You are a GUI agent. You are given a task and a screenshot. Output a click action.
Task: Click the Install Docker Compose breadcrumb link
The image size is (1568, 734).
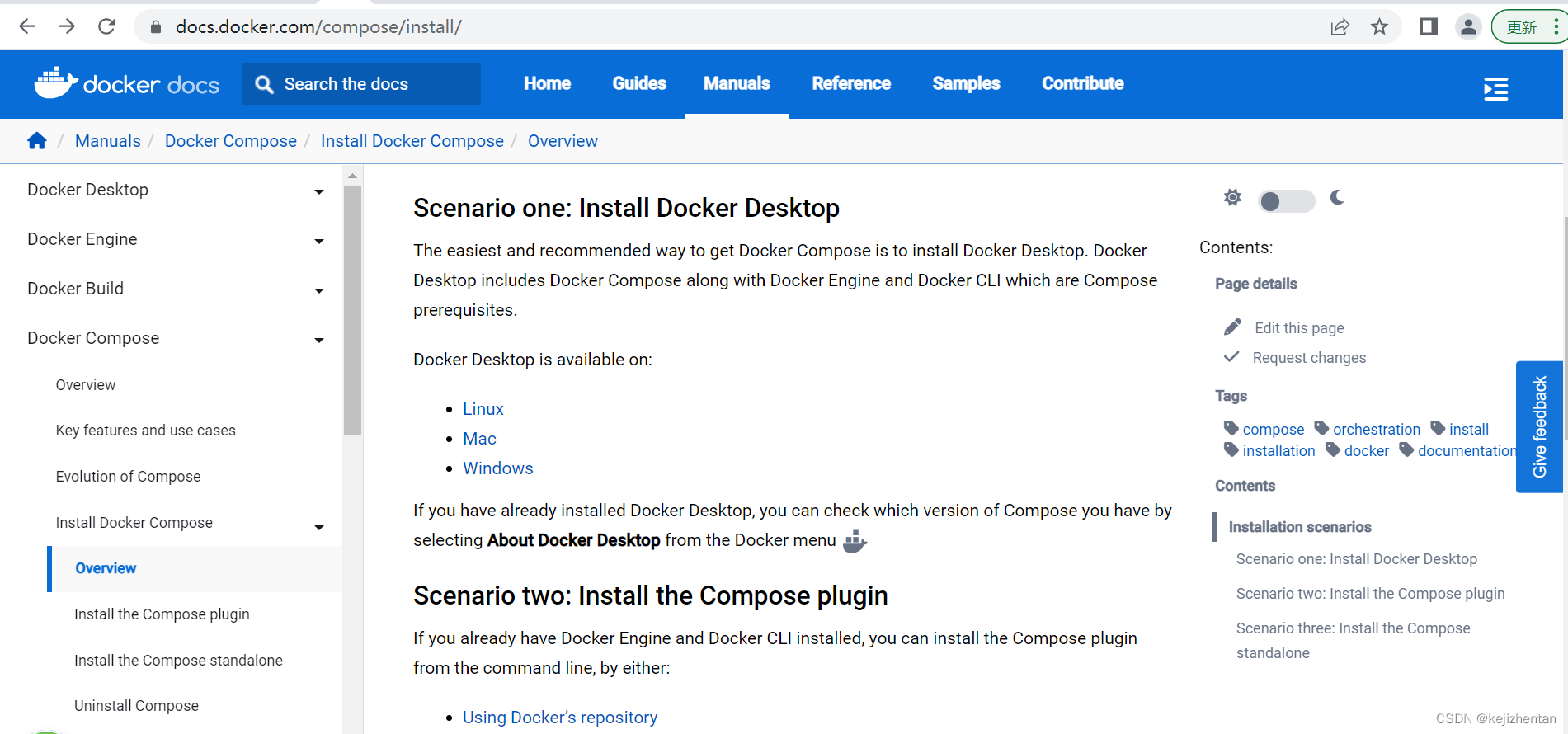tap(412, 141)
